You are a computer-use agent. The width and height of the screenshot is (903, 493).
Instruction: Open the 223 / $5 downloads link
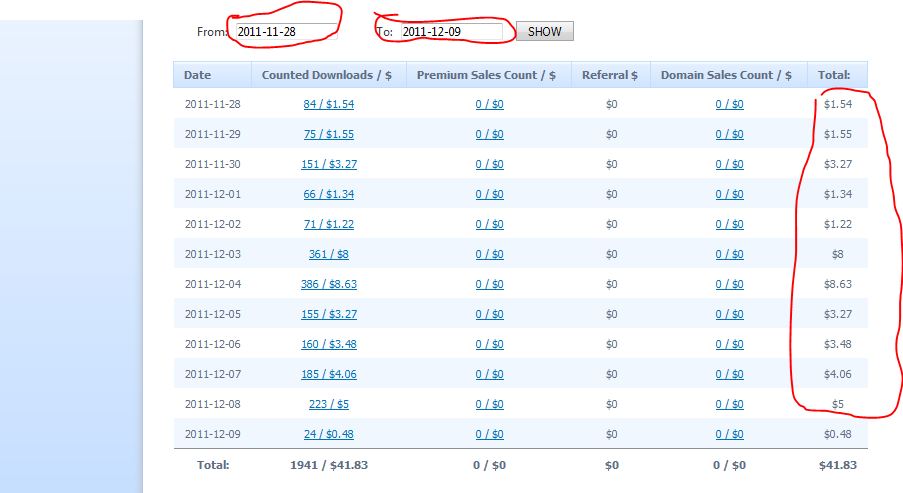point(328,404)
